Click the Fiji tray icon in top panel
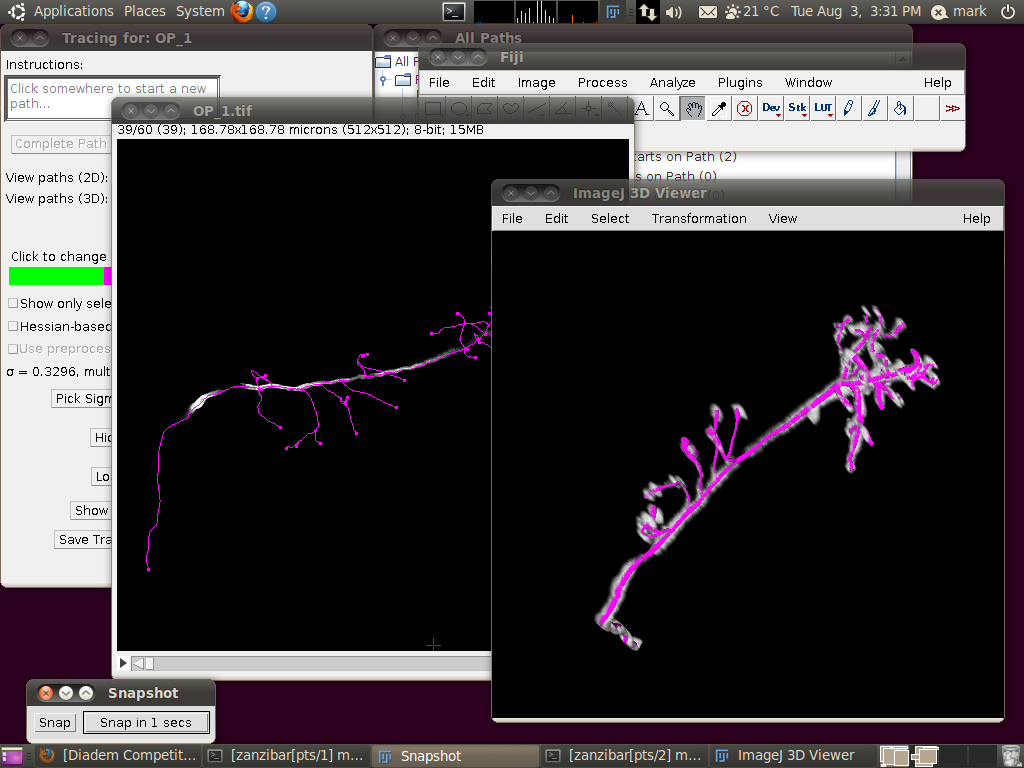Viewport: 1024px width, 768px height. coord(613,11)
